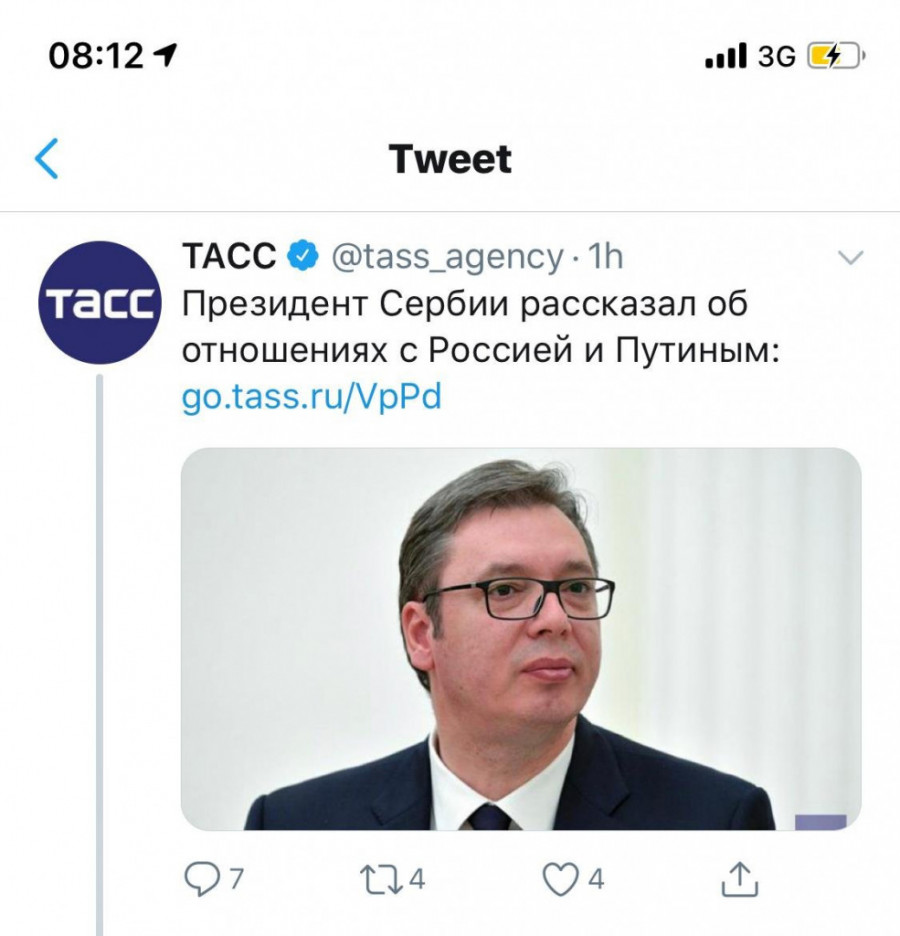Tap the location arrow in status bar
This screenshot has height=936, width=900.
[164, 56]
